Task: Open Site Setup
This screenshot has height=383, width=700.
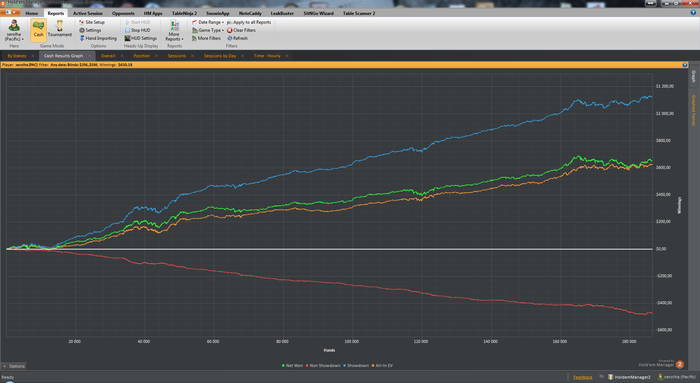Action: click(92, 22)
